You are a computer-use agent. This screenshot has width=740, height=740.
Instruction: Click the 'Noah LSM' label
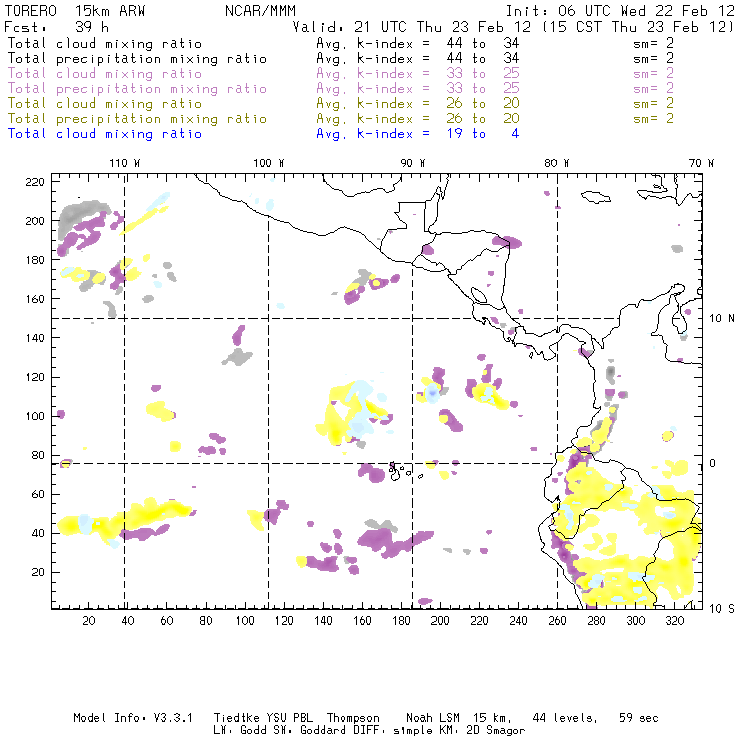tap(432, 718)
